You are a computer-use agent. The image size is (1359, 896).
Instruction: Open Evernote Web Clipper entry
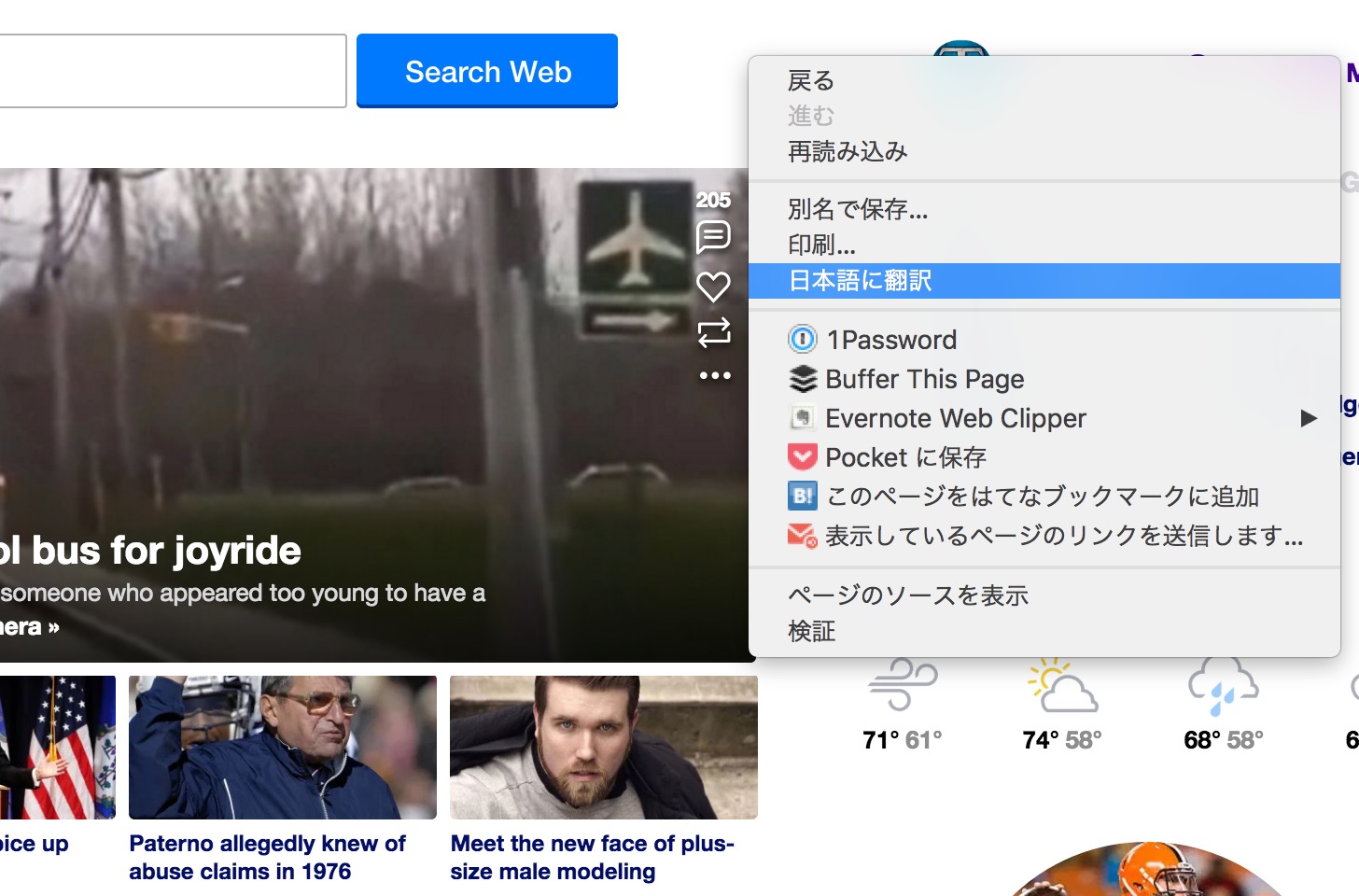[1044, 418]
